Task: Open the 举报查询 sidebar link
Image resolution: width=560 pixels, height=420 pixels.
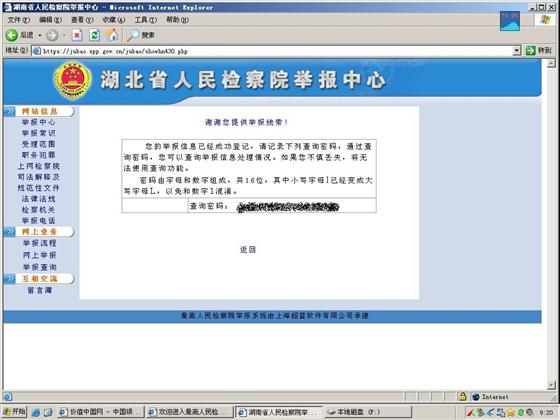Action: pos(40,267)
